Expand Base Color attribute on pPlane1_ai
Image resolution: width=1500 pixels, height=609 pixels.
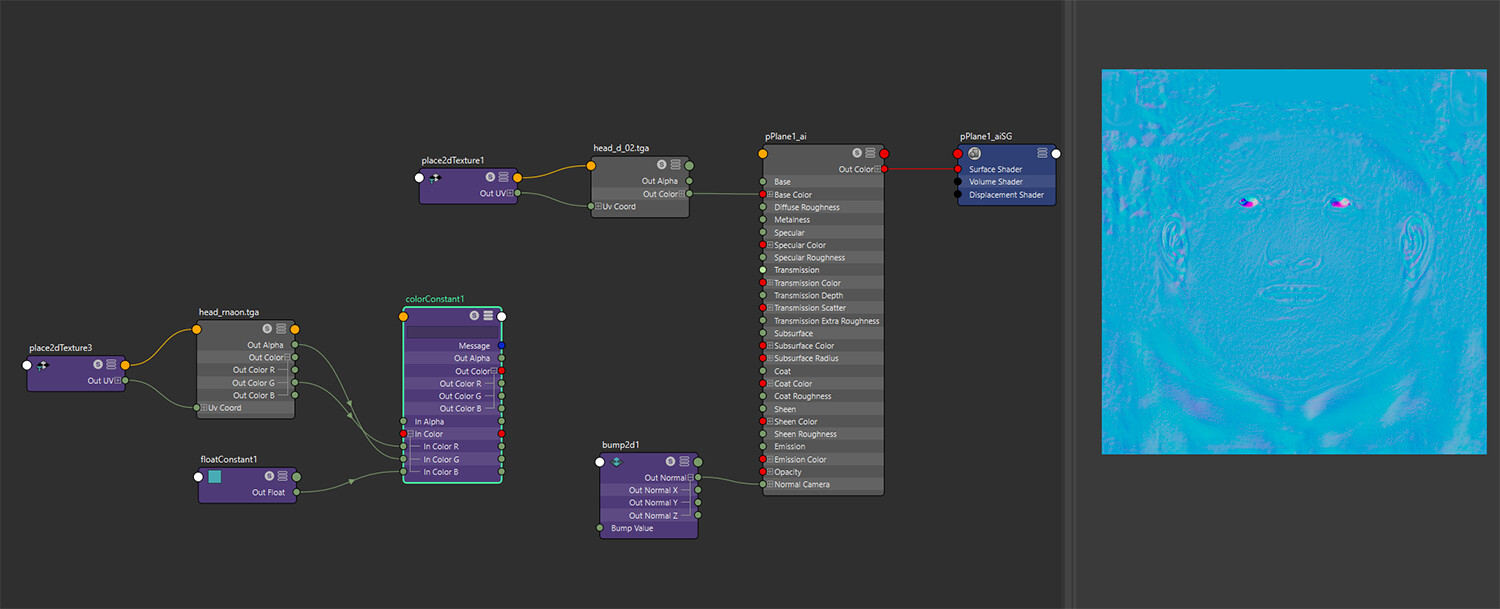point(769,195)
